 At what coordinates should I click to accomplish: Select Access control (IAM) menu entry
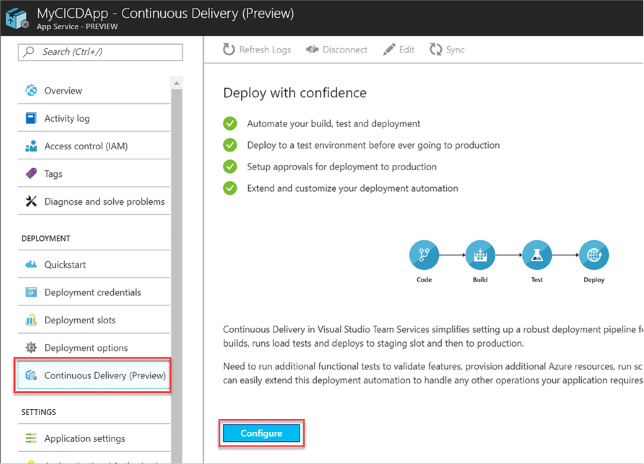coord(94,146)
